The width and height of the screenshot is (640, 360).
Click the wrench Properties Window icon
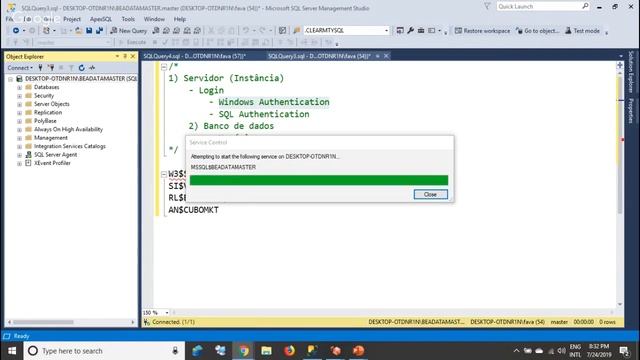coord(411,31)
